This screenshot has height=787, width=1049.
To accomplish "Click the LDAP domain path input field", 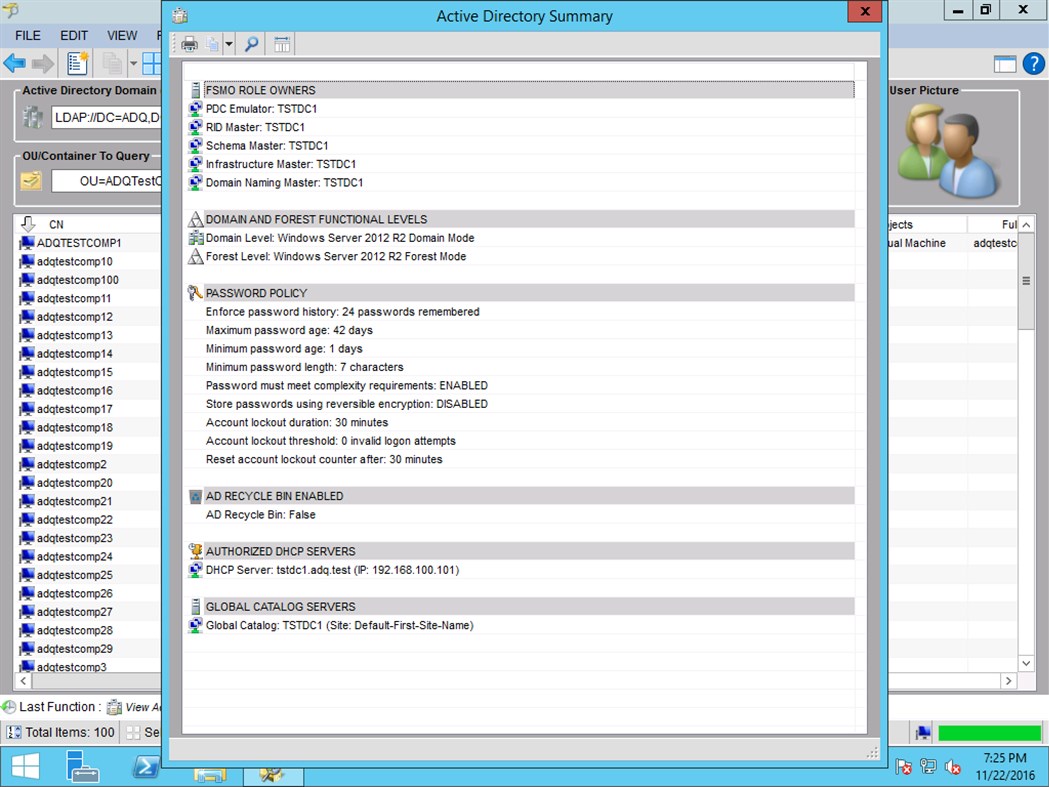I will tap(107, 117).
